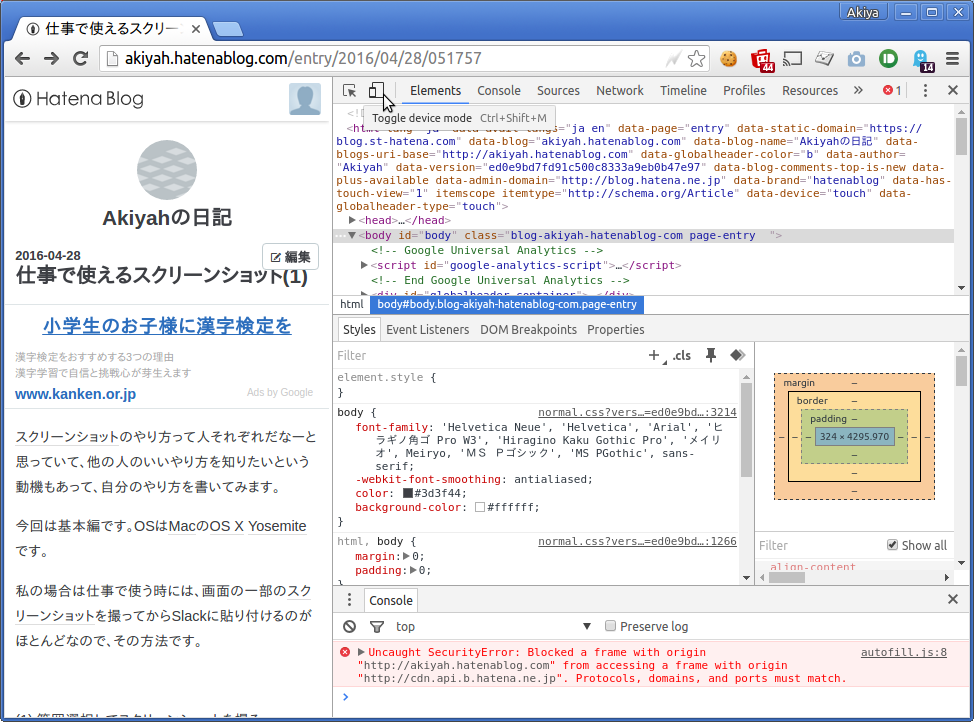Image resolution: width=974 pixels, height=722 pixels.
Task: Click the html breadcrumb item
Action: 352,304
